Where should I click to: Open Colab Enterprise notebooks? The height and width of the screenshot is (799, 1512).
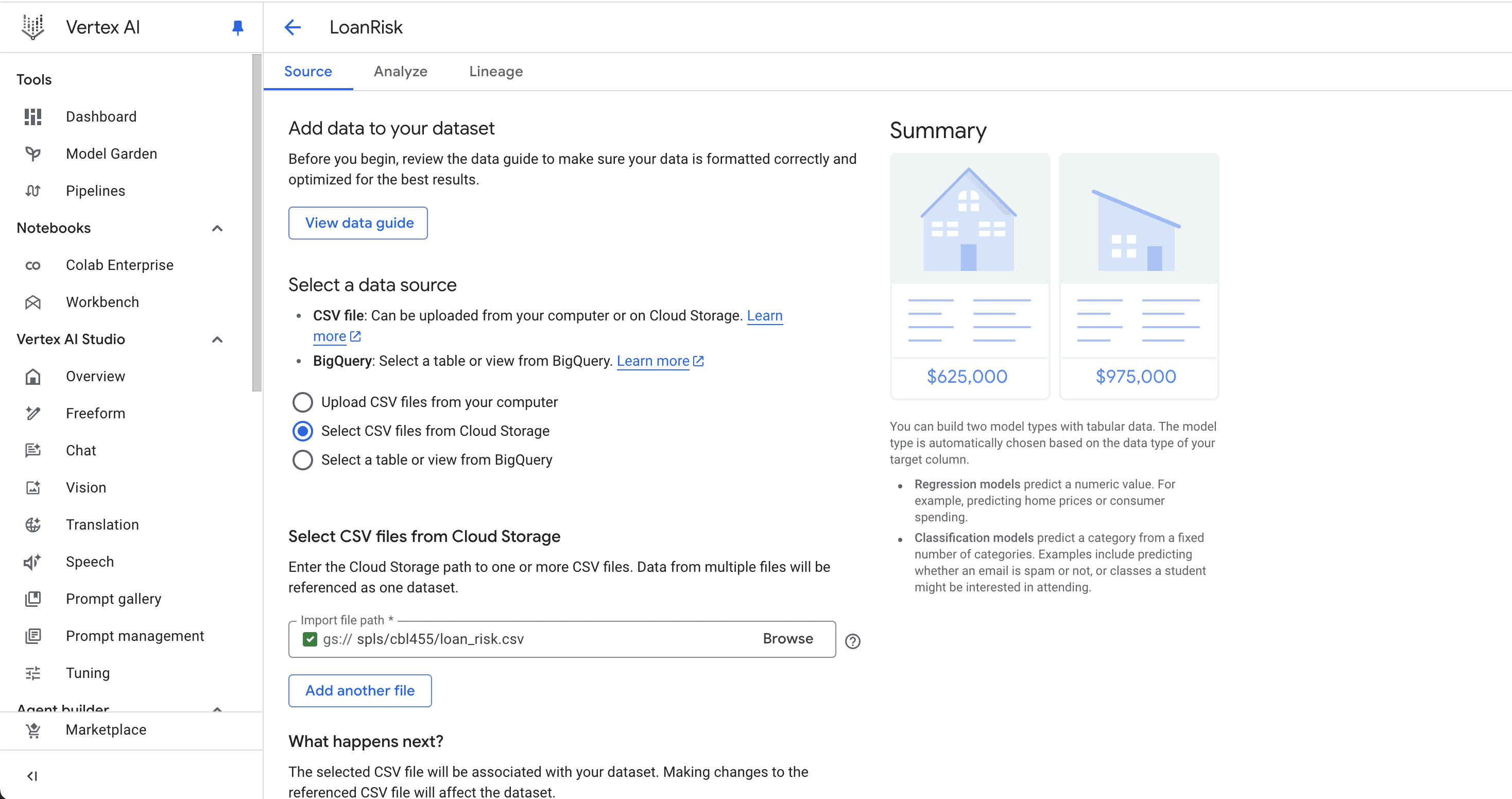[x=120, y=265]
